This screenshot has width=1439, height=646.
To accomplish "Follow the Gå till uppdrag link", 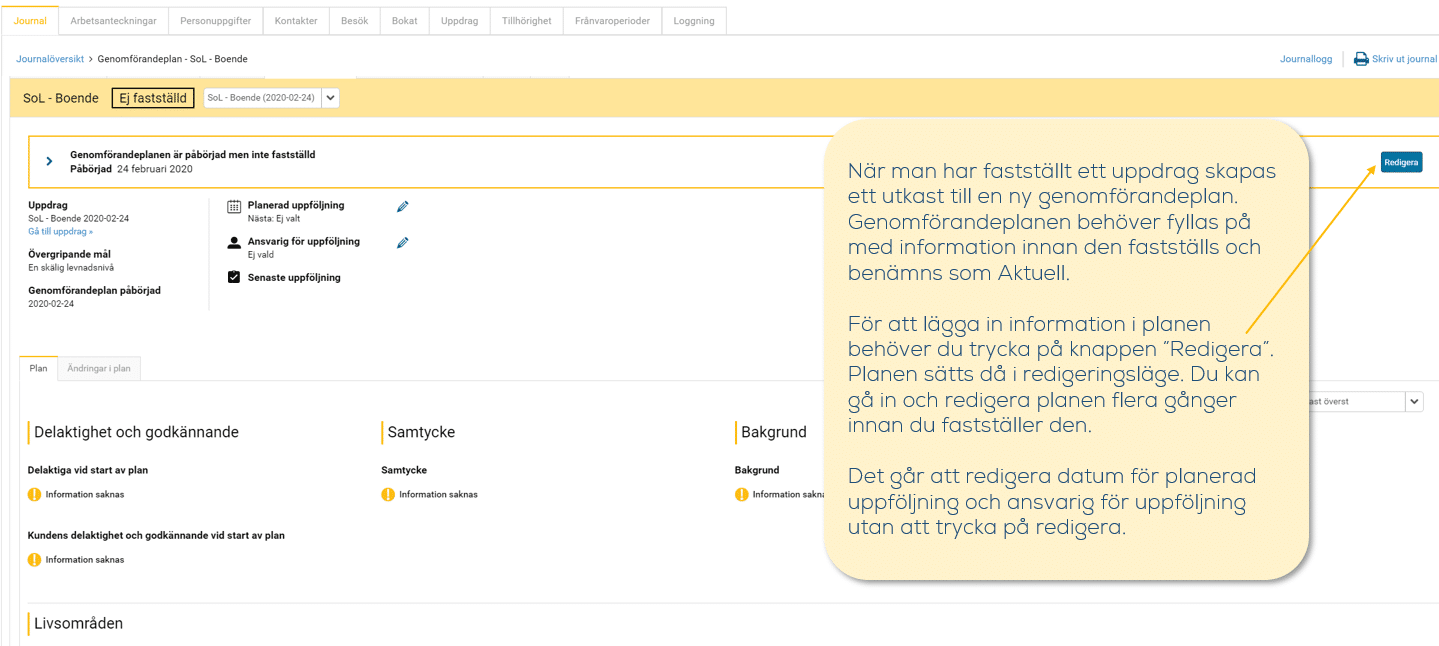I will click(x=60, y=231).
